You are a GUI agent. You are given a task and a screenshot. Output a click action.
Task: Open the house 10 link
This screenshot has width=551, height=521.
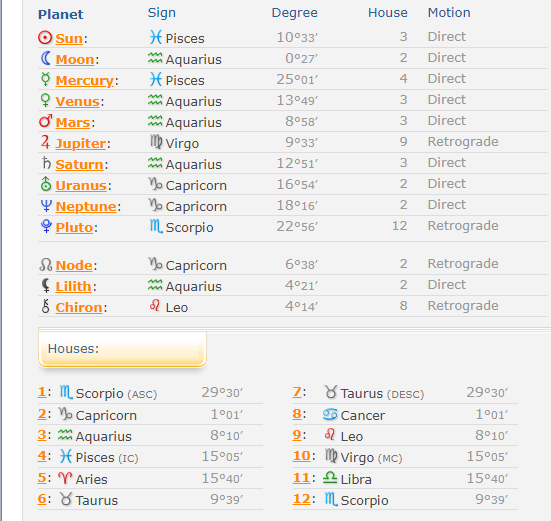click(302, 456)
